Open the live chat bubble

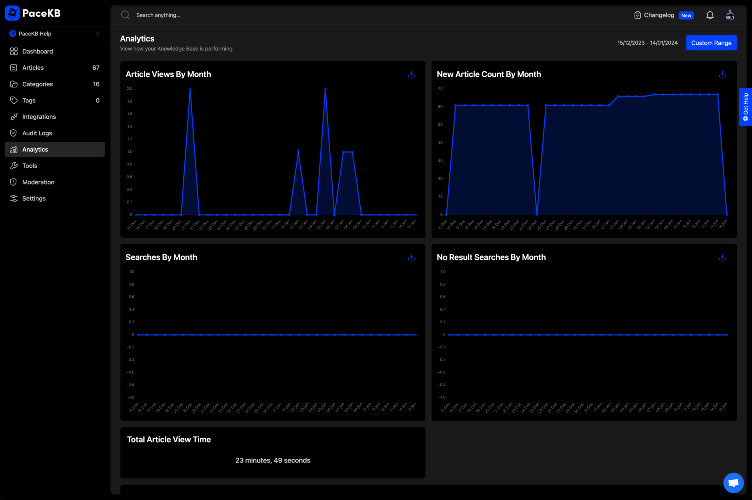pyautogui.click(x=733, y=483)
